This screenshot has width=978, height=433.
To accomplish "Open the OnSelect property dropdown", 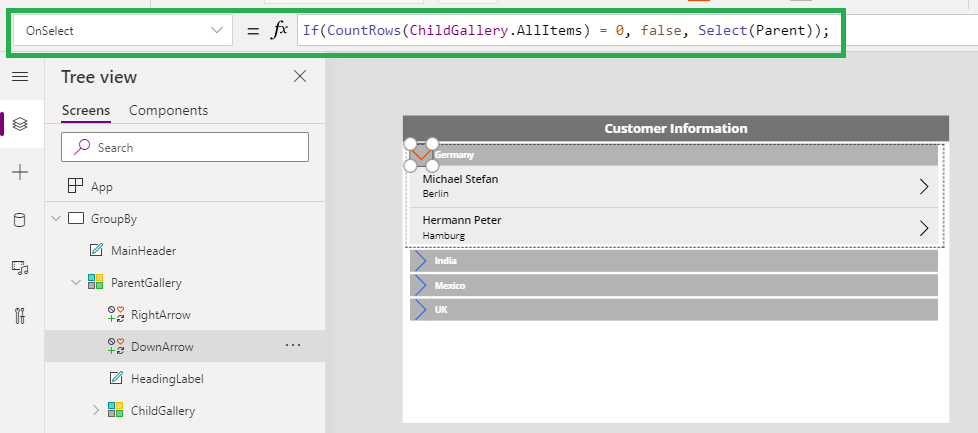I will click(122, 30).
